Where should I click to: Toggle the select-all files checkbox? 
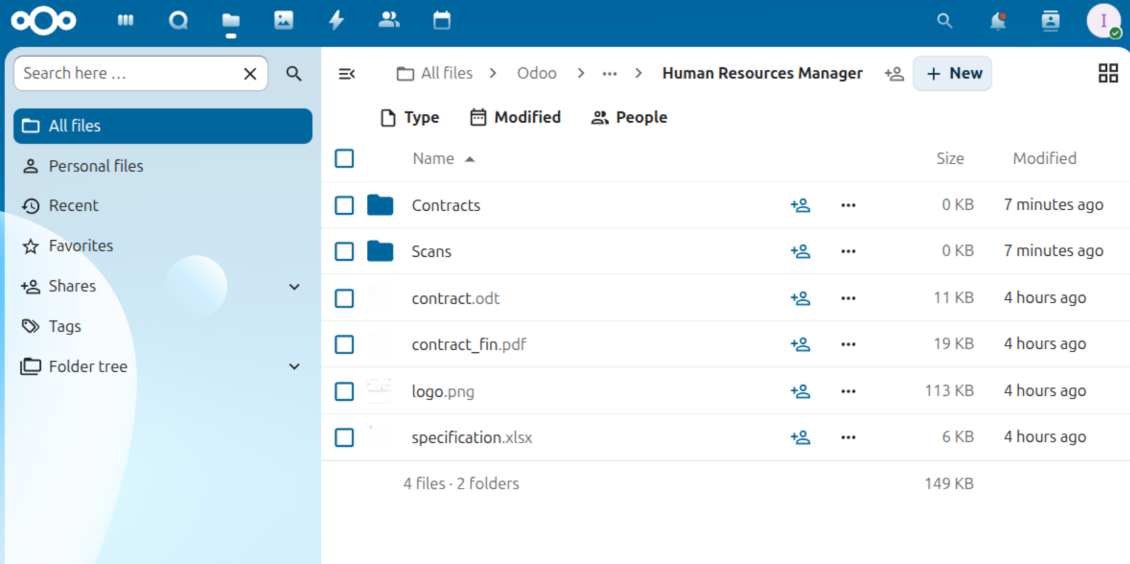pos(345,158)
